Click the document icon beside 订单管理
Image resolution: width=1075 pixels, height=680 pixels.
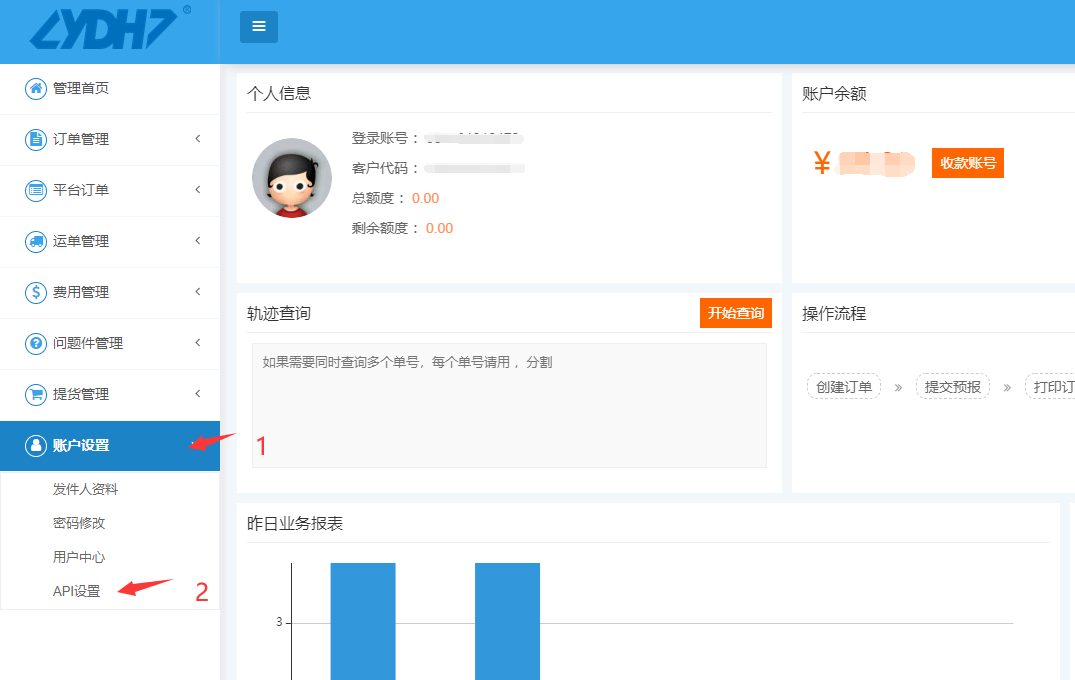36,139
